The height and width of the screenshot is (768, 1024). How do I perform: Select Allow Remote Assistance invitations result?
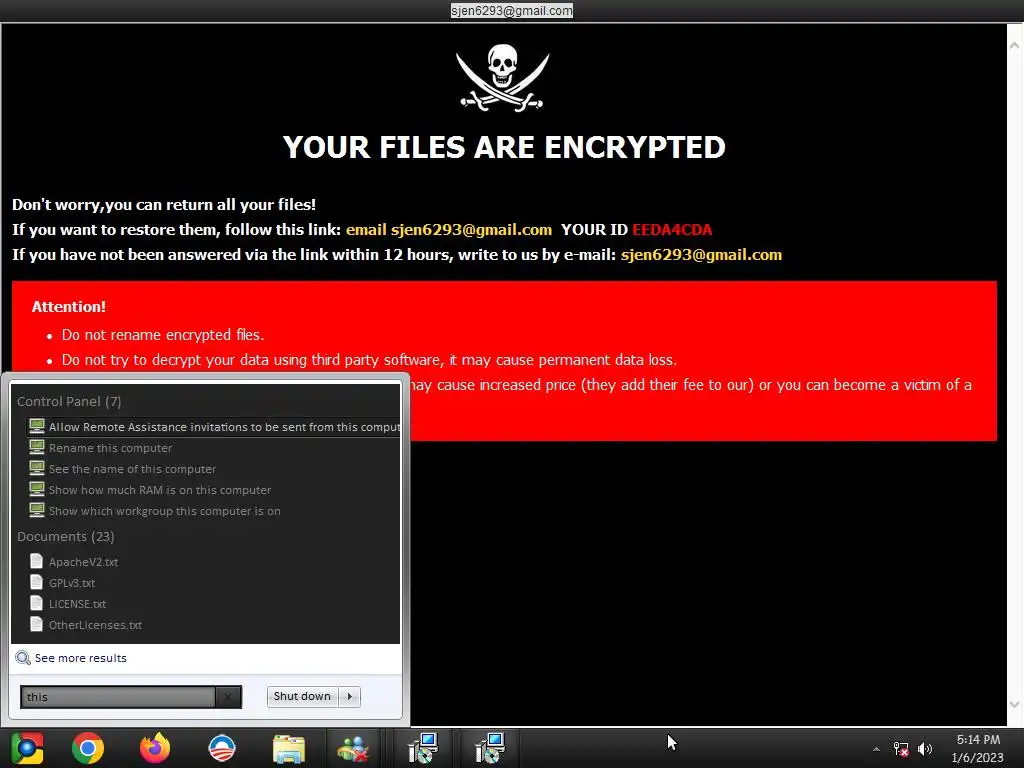pyautogui.click(x=214, y=426)
